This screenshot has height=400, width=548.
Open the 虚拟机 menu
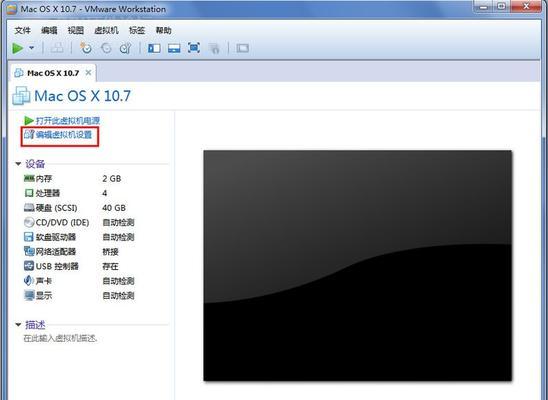click(107, 30)
